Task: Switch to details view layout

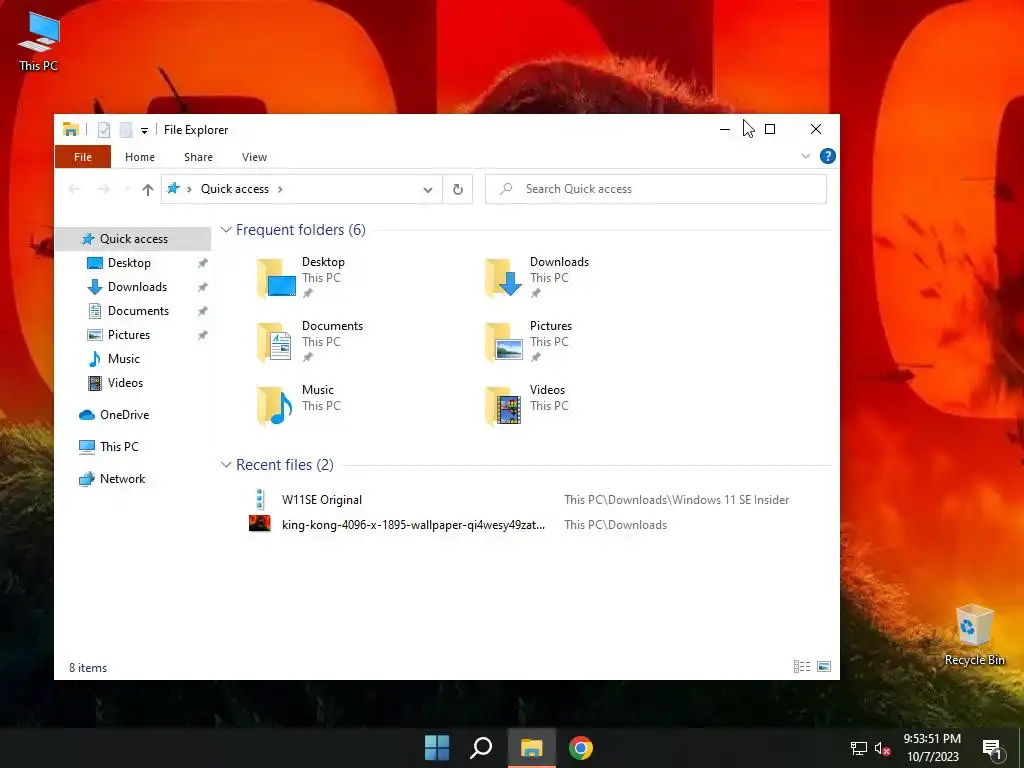Action: point(802,667)
